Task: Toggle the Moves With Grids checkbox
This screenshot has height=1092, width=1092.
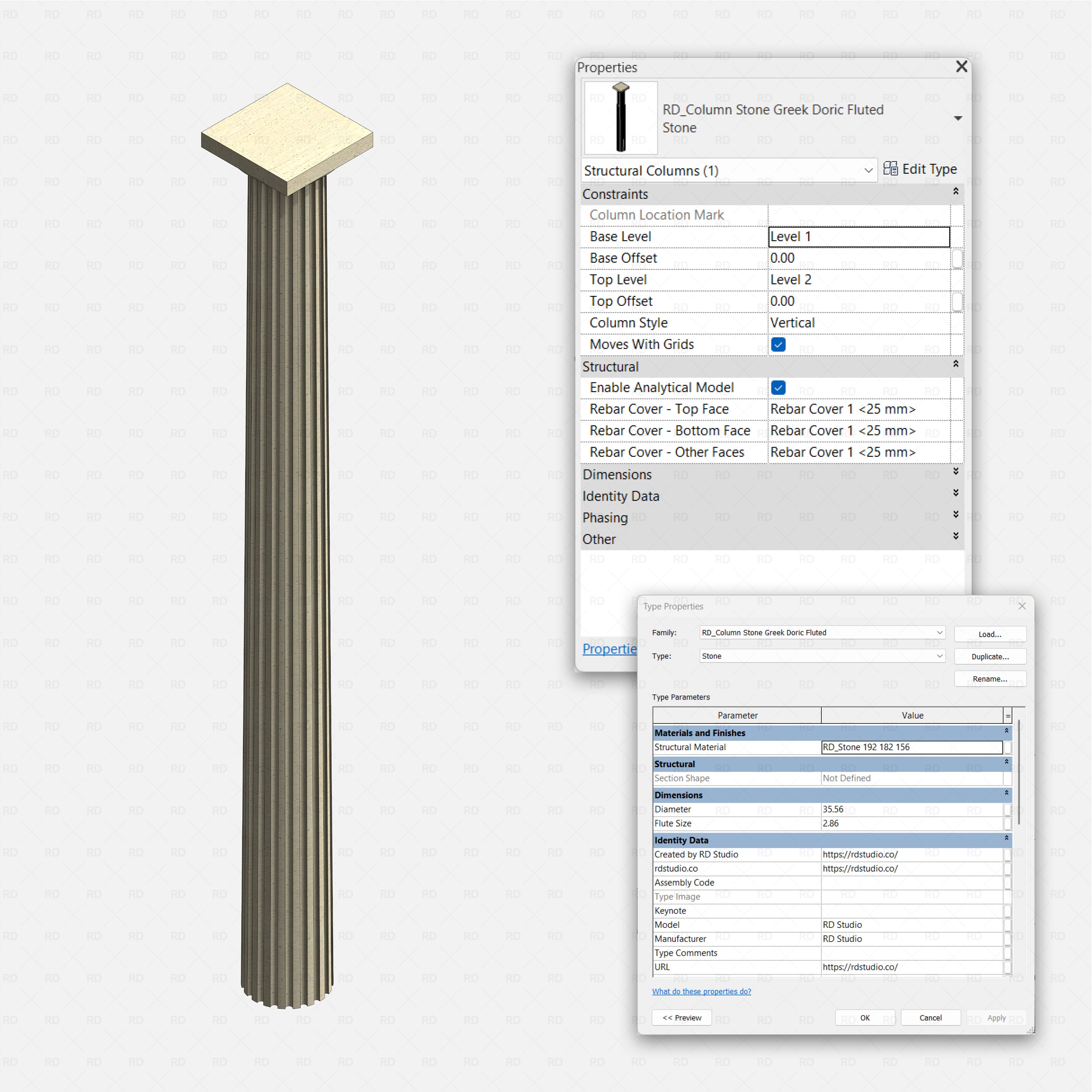Action: coord(778,344)
